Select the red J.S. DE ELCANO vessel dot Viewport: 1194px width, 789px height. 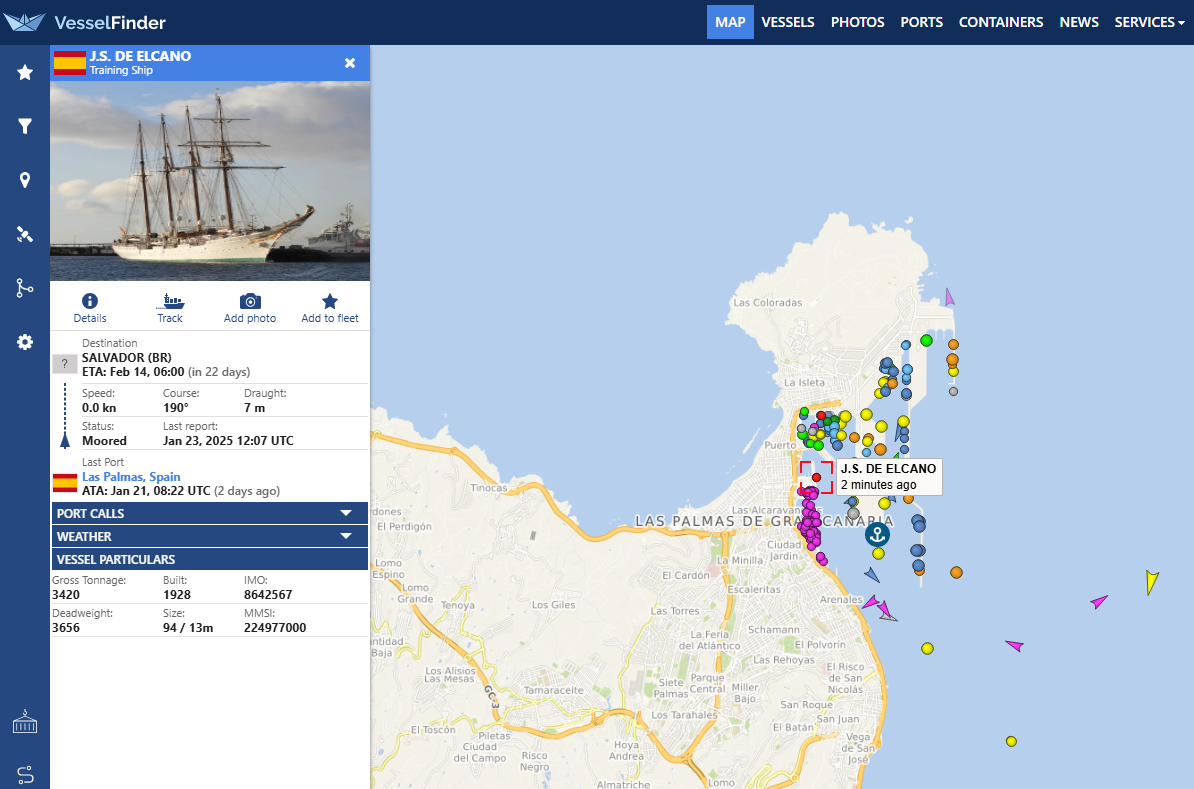tap(816, 478)
